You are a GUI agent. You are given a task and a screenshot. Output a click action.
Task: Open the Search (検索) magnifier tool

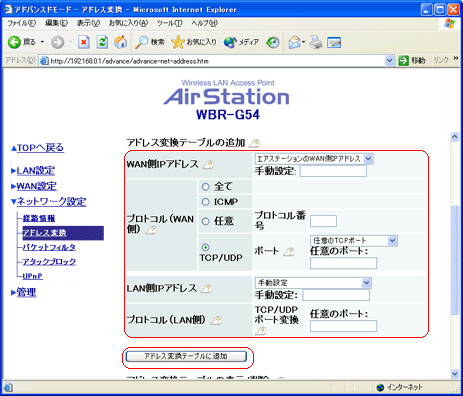click(150, 42)
